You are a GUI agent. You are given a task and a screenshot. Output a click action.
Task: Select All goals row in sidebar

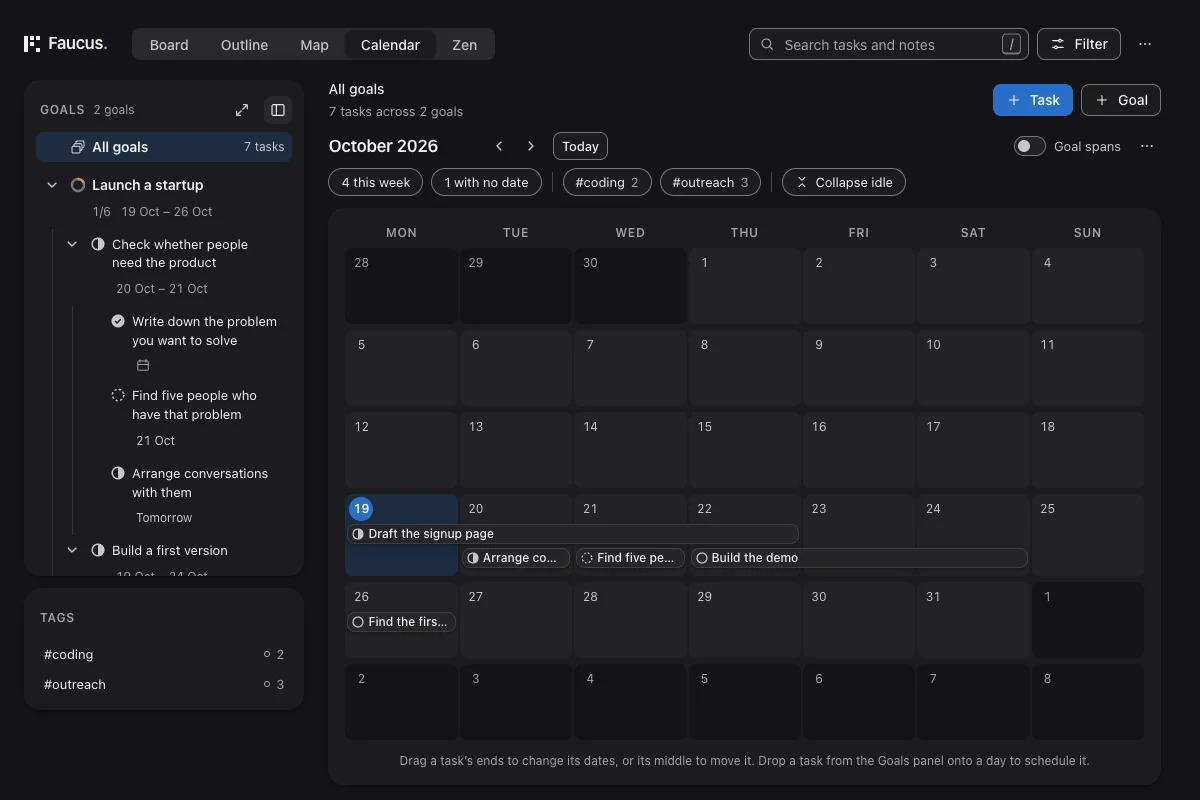164,147
